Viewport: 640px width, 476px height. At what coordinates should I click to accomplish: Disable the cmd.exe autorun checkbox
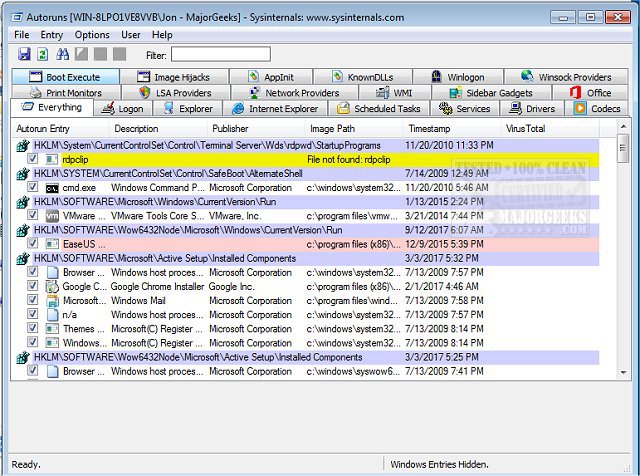[x=33, y=187]
